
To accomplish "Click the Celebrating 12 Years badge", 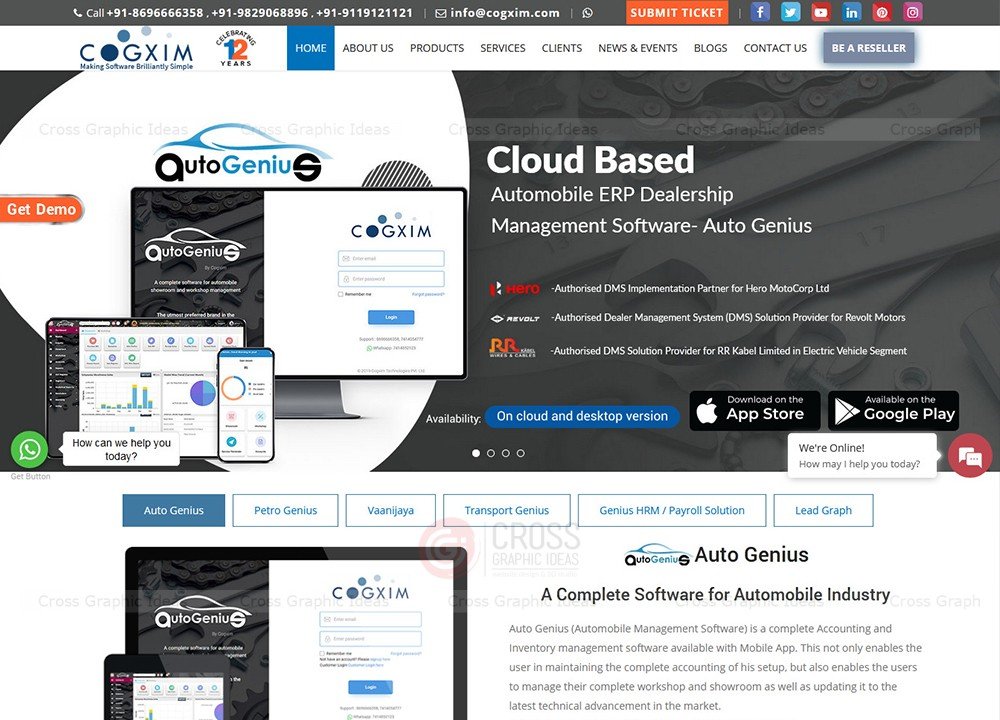I will coord(236,48).
